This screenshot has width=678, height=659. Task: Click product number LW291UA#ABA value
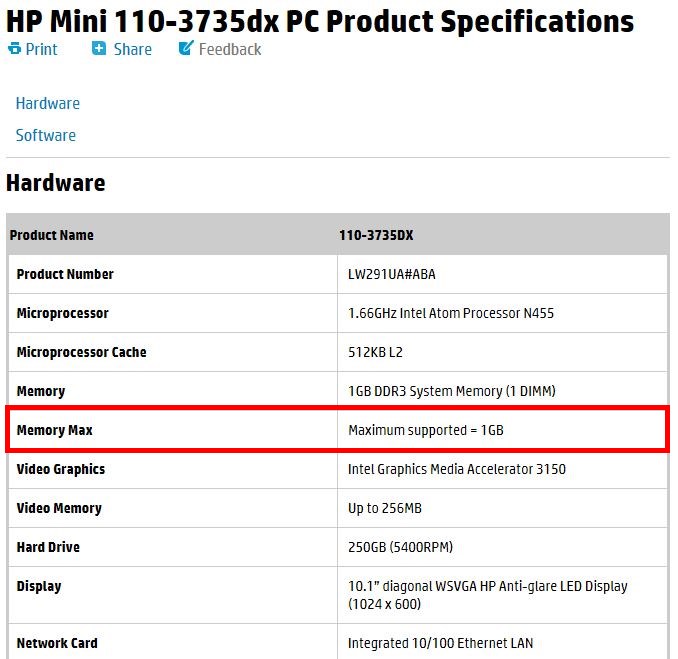coord(392,274)
